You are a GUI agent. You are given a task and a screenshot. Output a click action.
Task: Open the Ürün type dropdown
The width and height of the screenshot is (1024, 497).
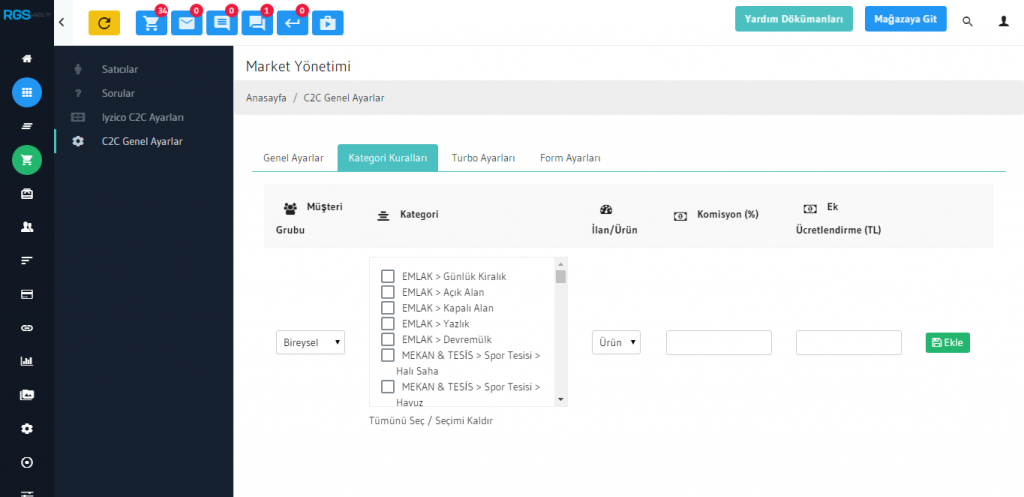click(616, 342)
